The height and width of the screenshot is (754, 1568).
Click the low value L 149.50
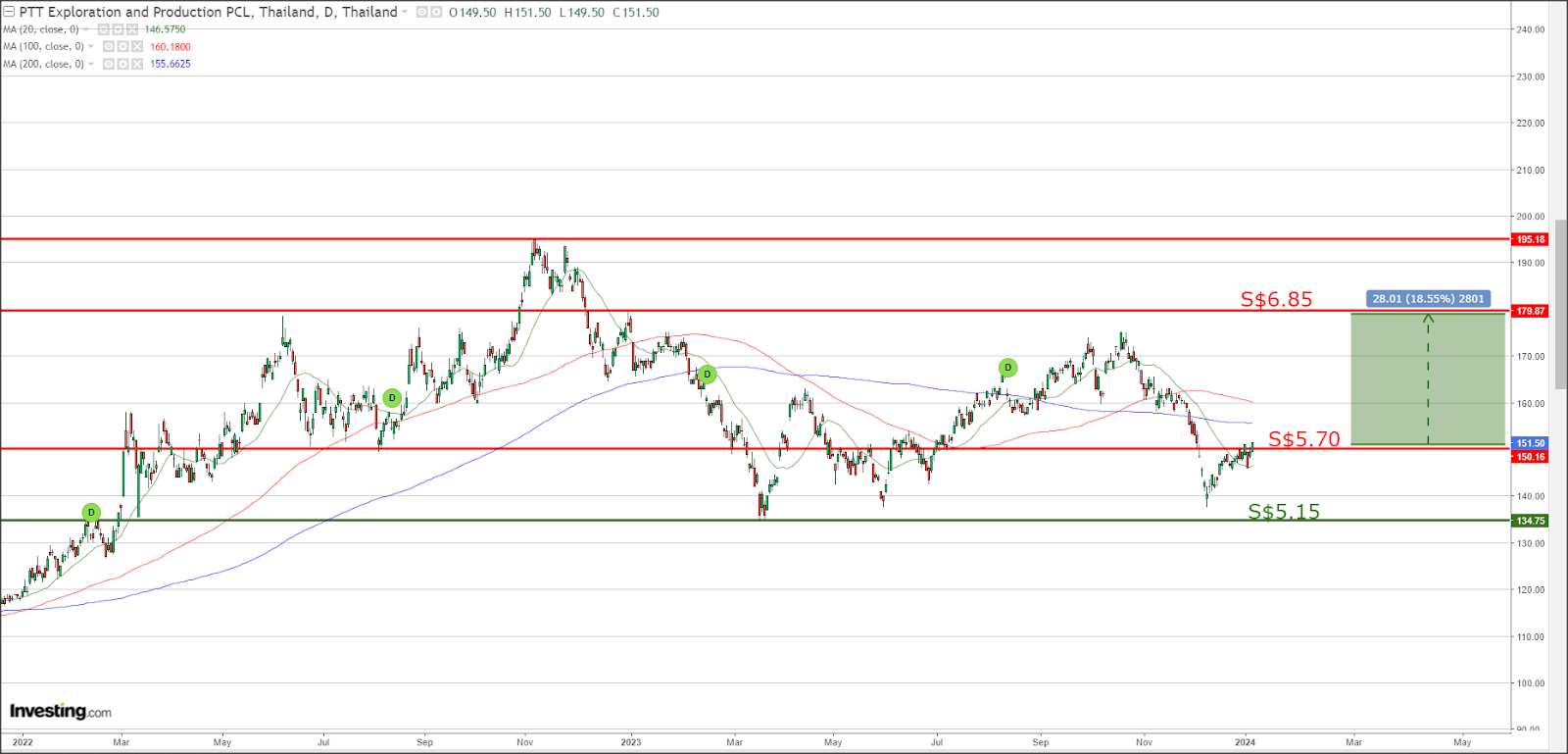pyautogui.click(x=582, y=13)
